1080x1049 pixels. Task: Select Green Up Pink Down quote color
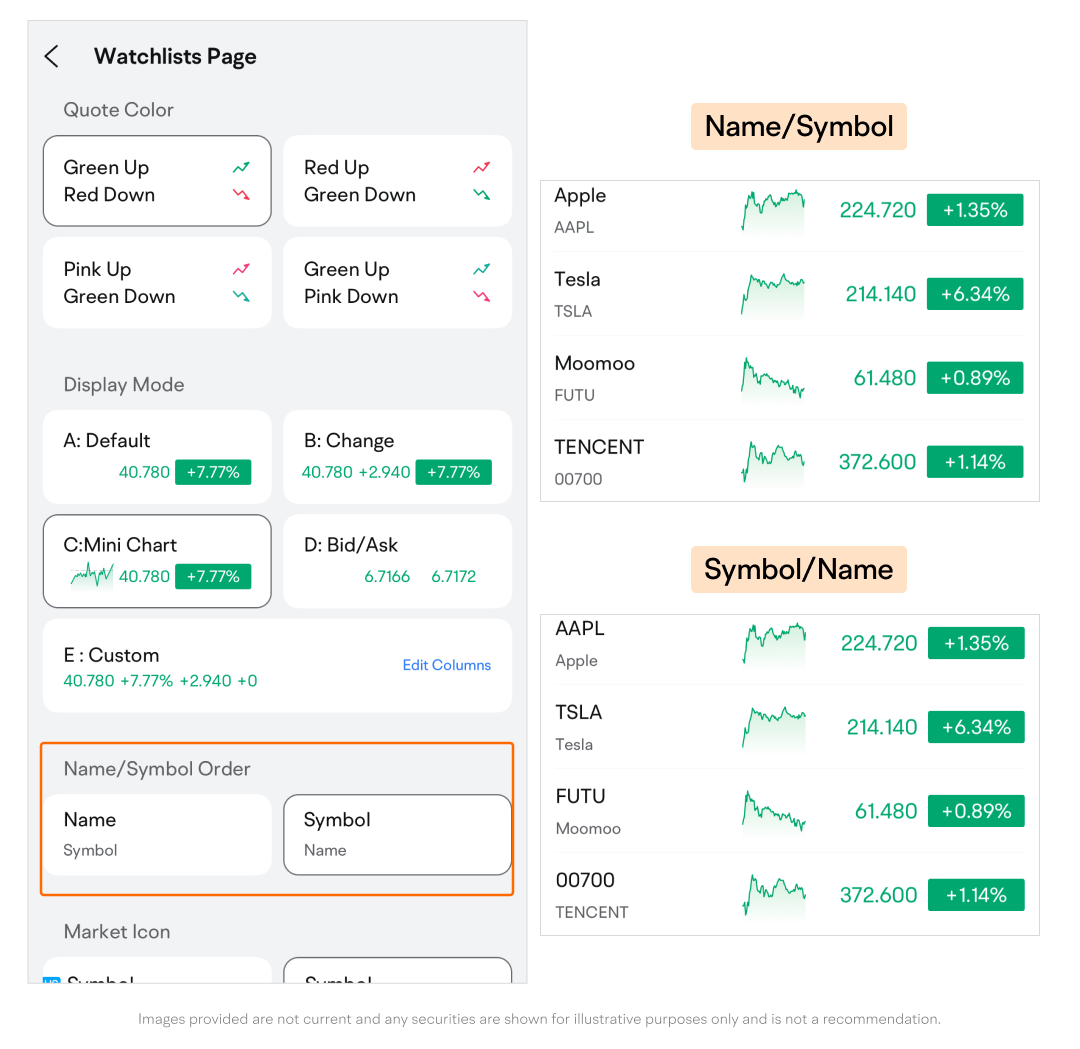click(397, 282)
